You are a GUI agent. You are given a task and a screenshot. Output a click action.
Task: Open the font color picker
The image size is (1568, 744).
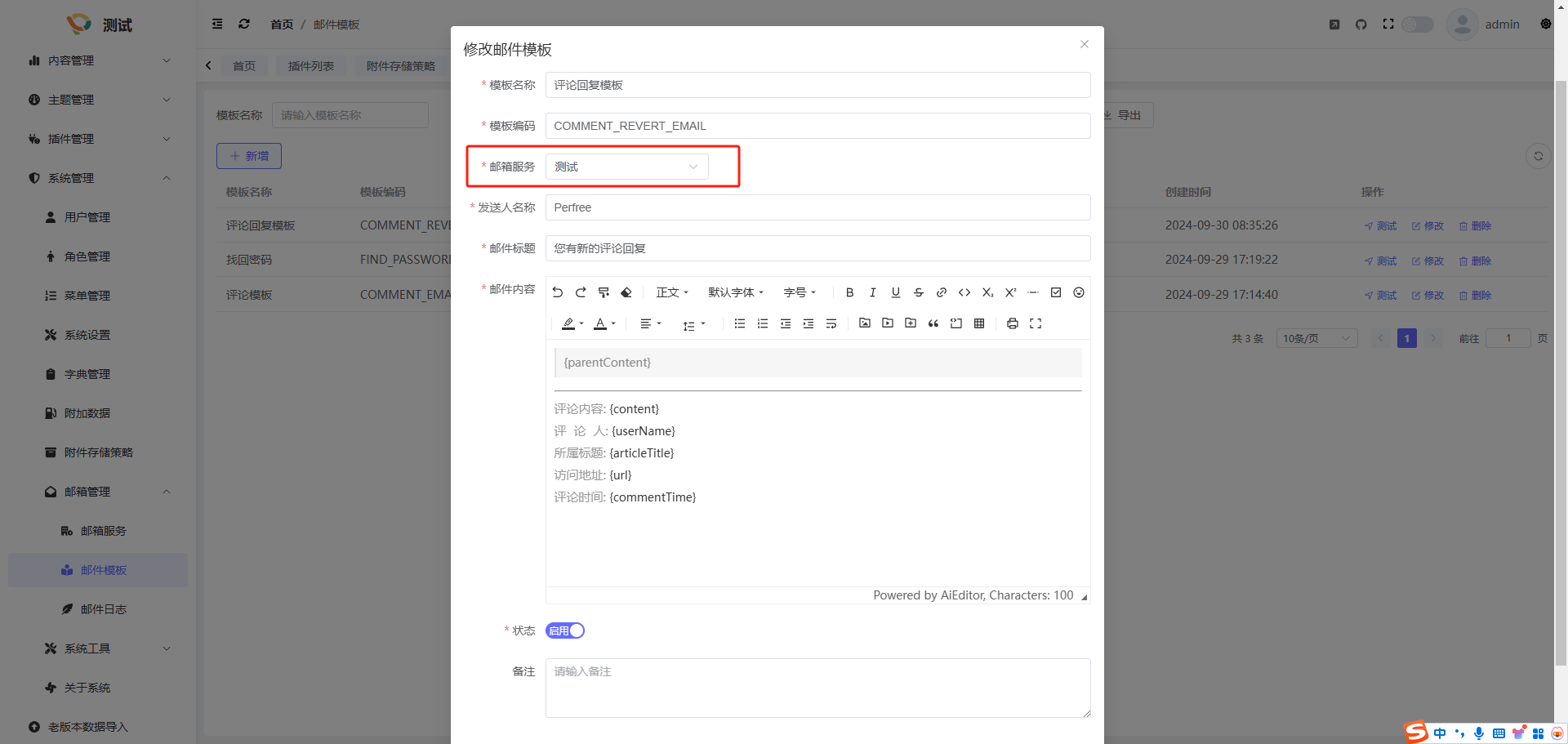click(601, 323)
